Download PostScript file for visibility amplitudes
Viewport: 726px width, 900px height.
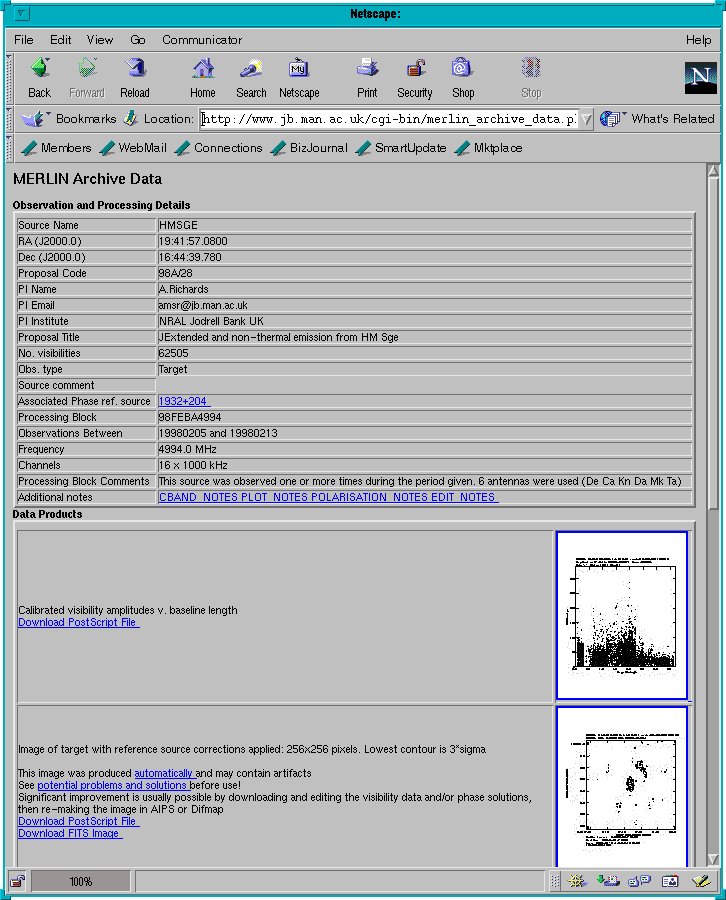coord(78,622)
